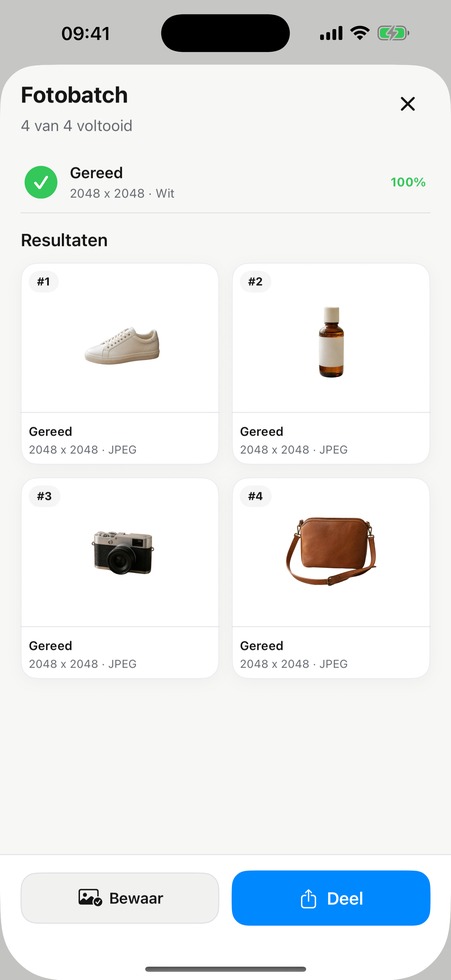Open the brown bottle result image
Viewport: 451px width, 980px height.
pyautogui.click(x=331, y=342)
